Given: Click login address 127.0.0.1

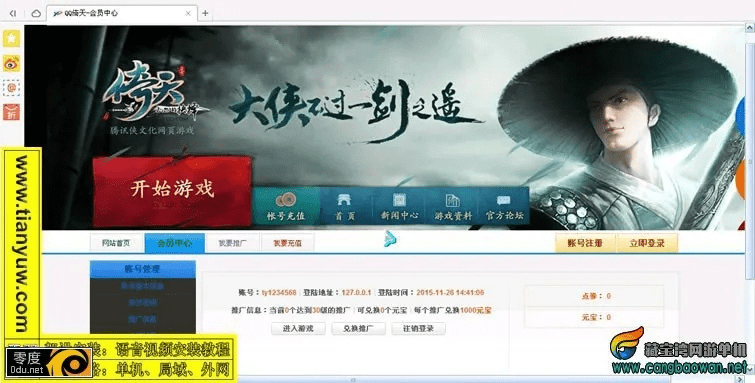Looking at the screenshot, I should pos(356,292).
